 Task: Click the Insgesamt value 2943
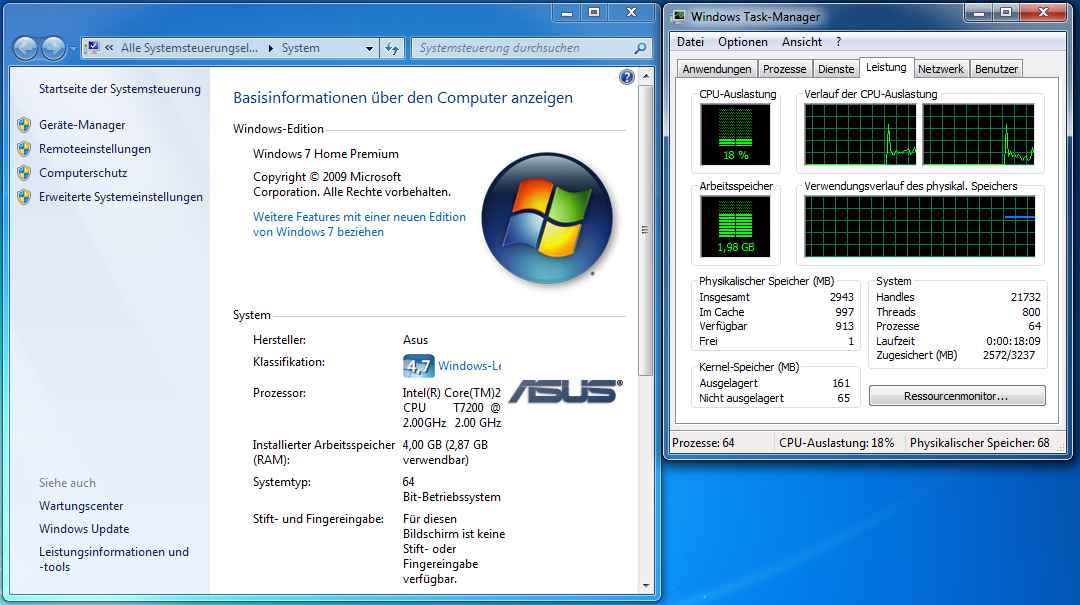pos(842,298)
